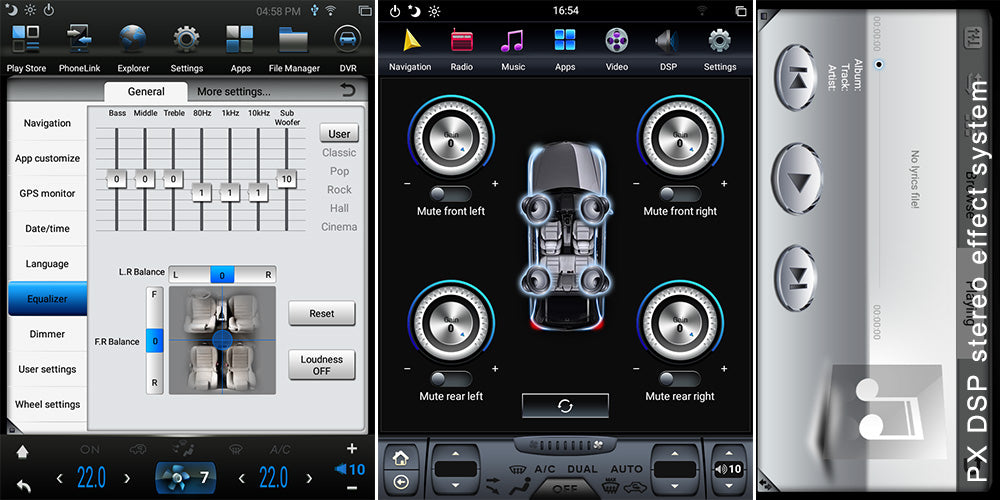Switch to More settings tab

(233, 91)
